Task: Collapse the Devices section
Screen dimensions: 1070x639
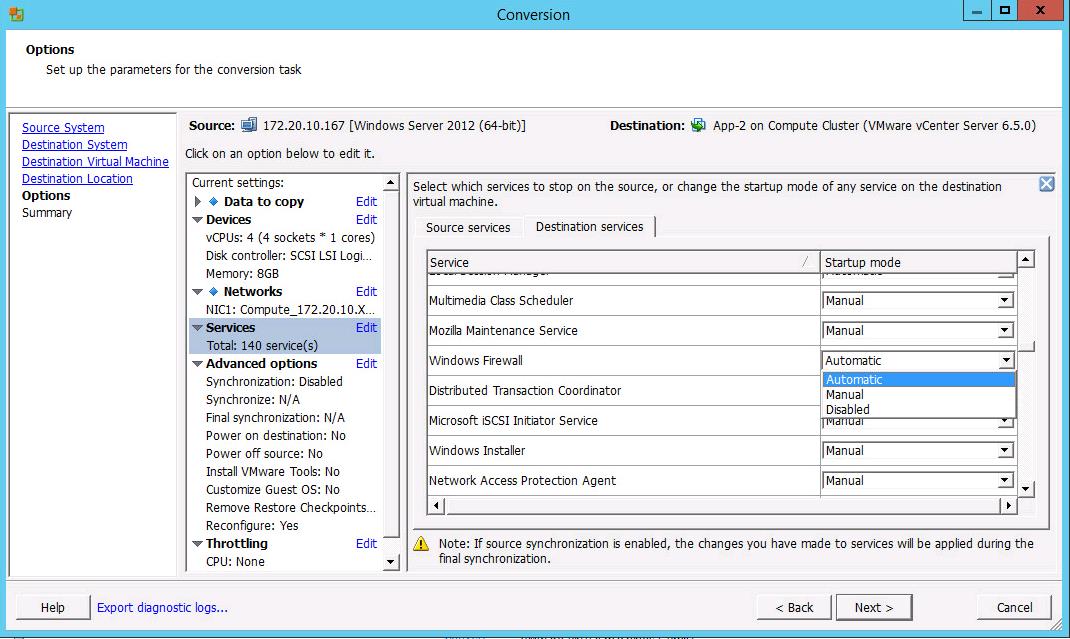Action: pos(197,220)
